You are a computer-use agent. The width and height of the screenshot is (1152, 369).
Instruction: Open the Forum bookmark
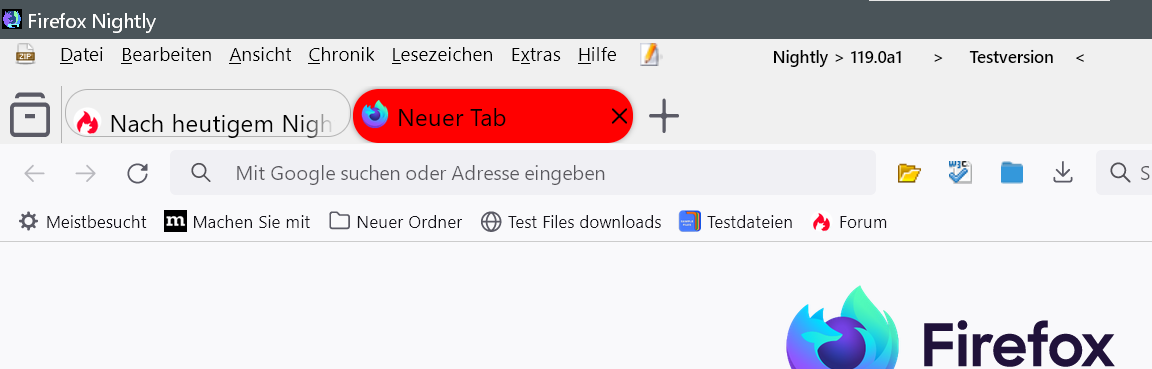pos(849,221)
